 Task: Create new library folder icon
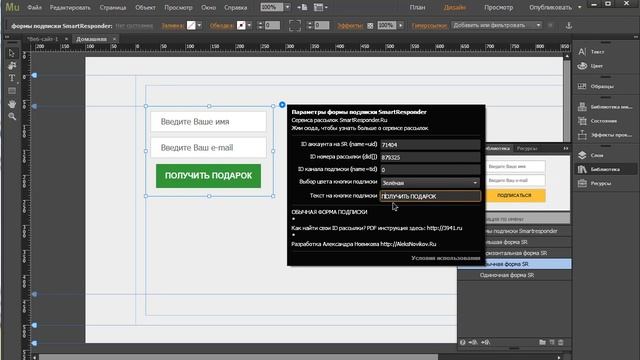[542, 342]
